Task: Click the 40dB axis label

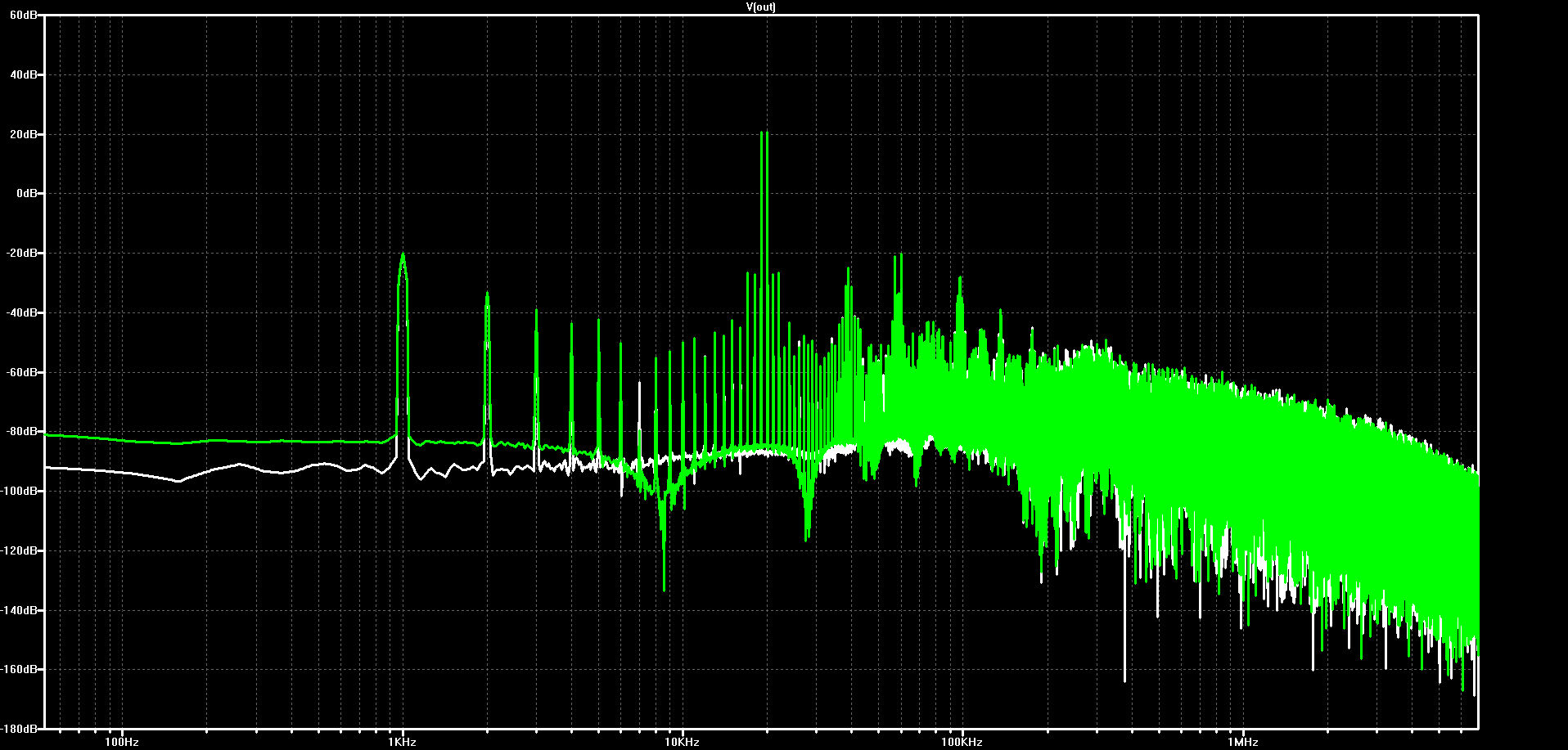Action: [24, 74]
